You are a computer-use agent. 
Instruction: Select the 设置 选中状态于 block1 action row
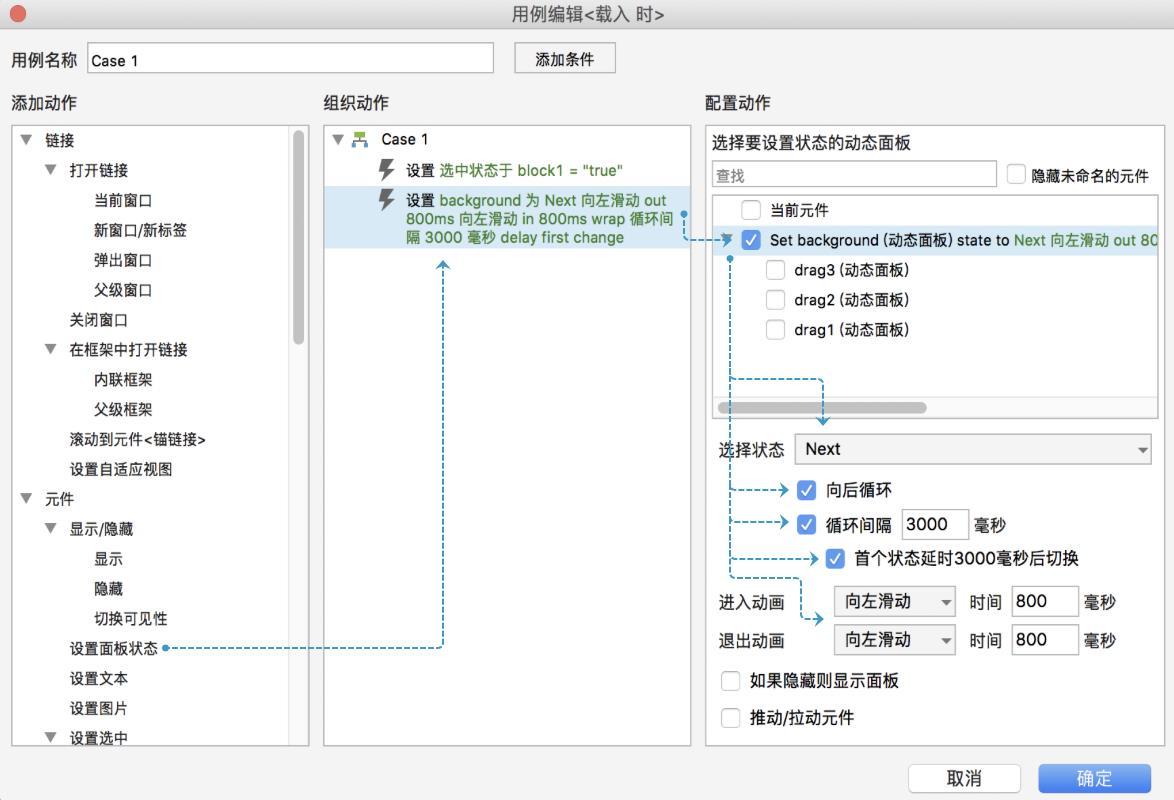point(507,170)
